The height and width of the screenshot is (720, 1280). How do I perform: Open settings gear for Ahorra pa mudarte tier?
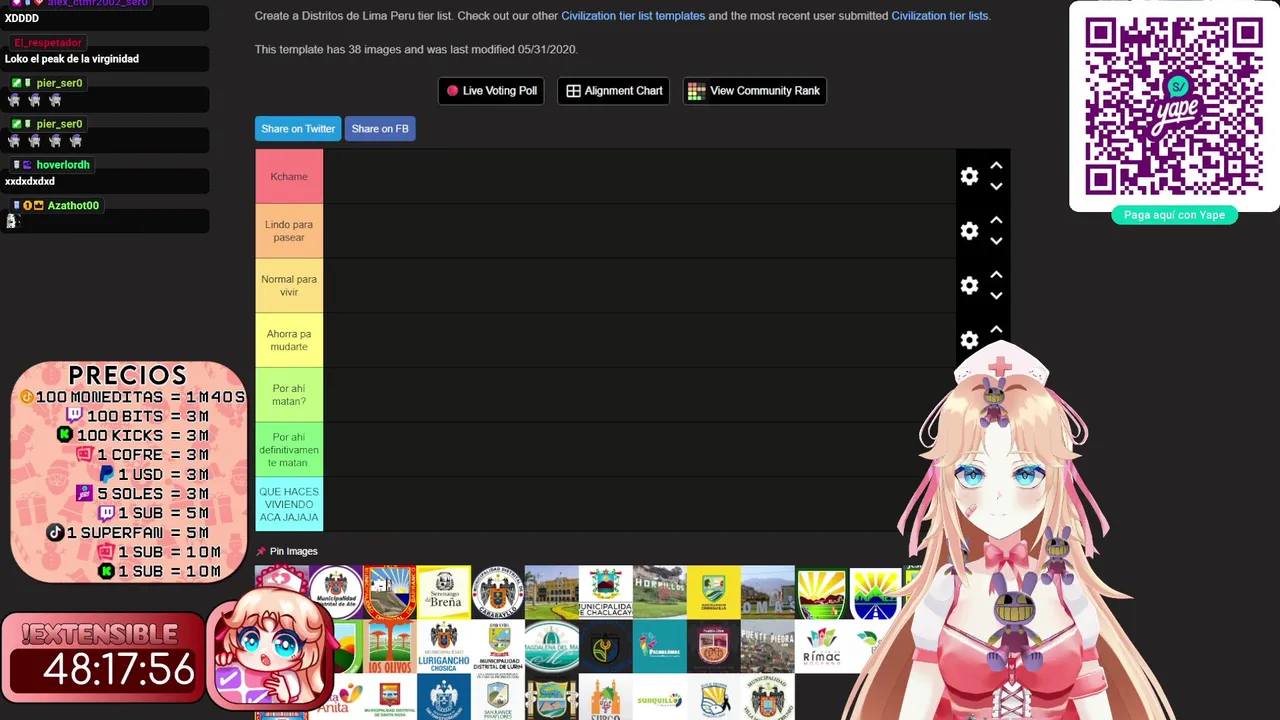969,340
